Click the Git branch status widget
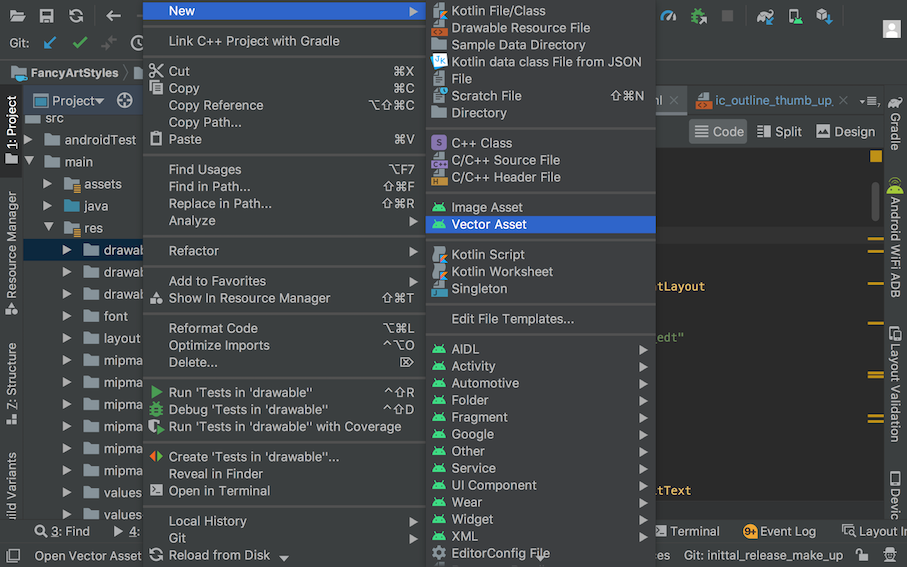Image resolution: width=907 pixels, height=567 pixels. click(764, 555)
